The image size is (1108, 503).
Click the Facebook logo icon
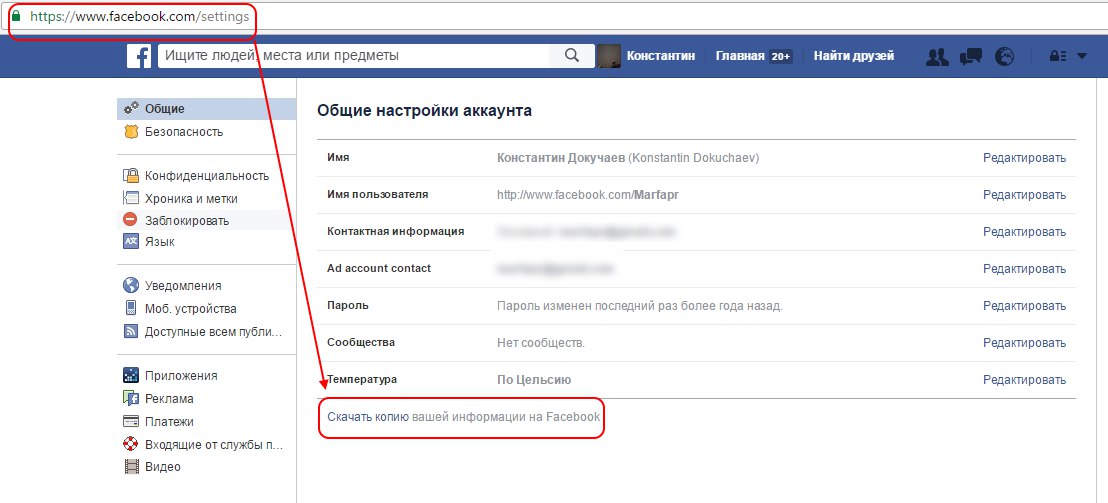coord(139,56)
